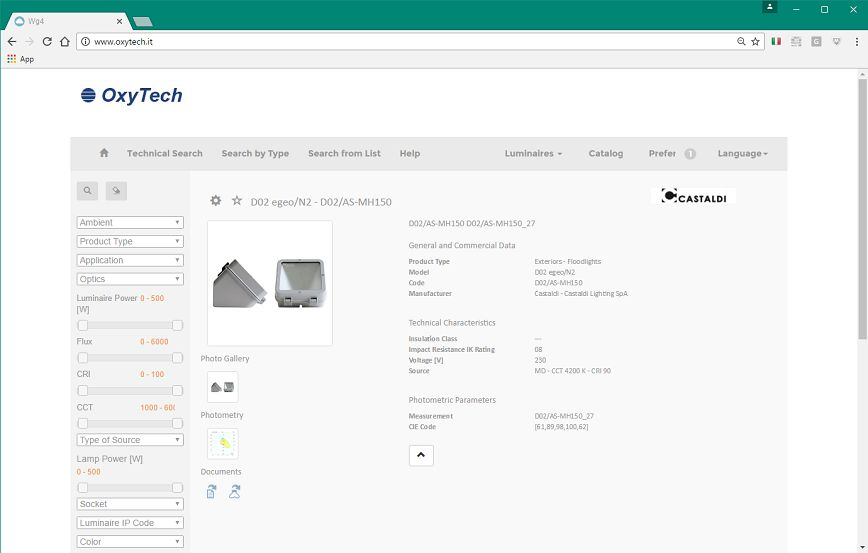This screenshot has width=868, height=553.
Task: Collapse details with the up-arrow button
Action: pyautogui.click(x=421, y=455)
